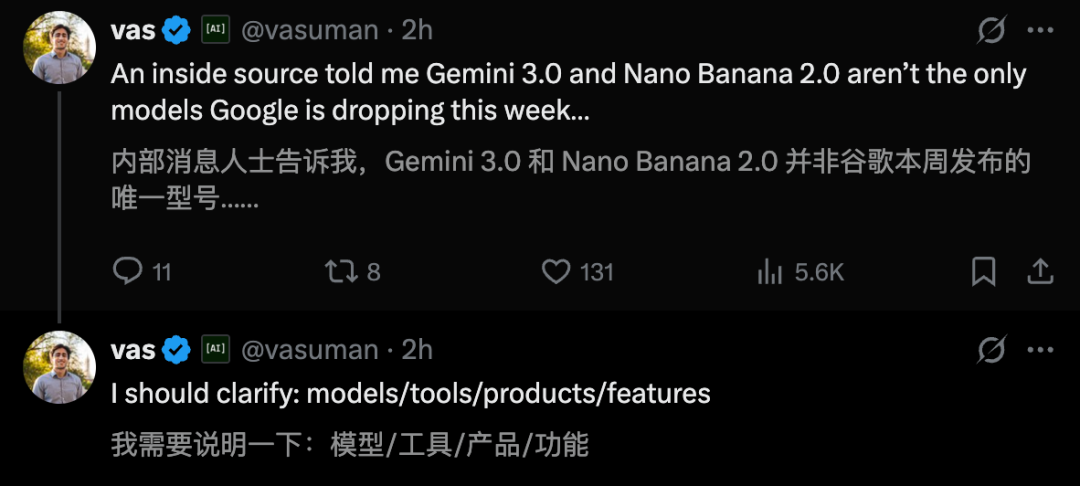Open vas avatar on the reply tweet
Screen dimensions: 1080x486
pos(59,366)
